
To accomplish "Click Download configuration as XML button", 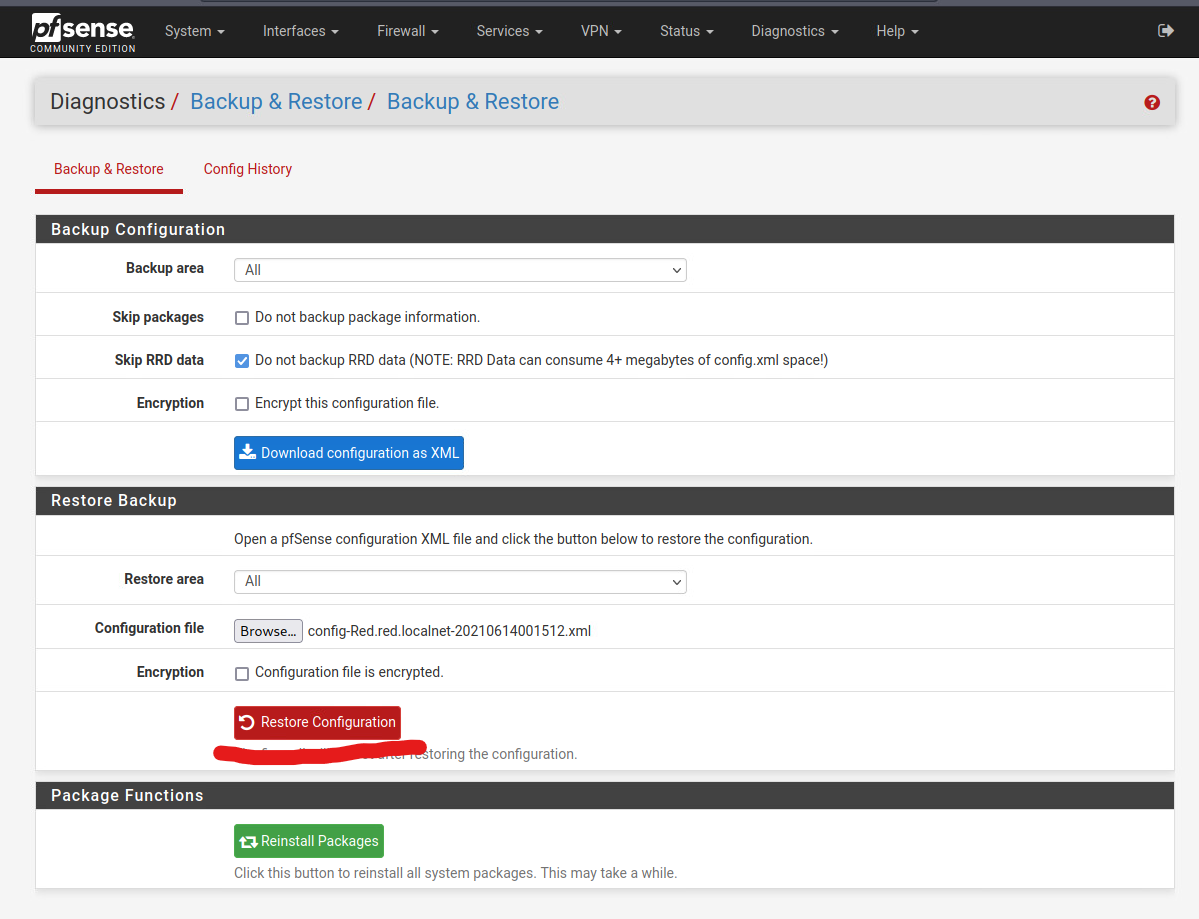I will 349,453.
